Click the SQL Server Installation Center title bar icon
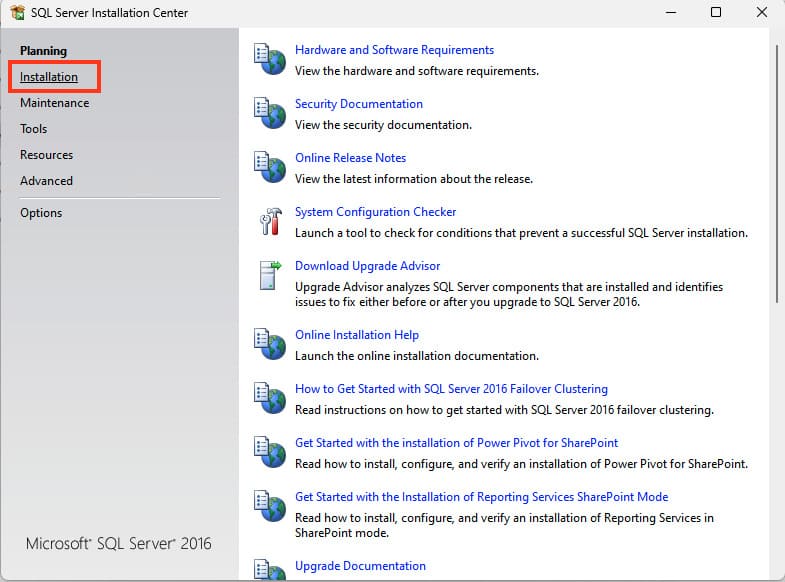Viewport: 785px width, 582px height. tap(17, 13)
